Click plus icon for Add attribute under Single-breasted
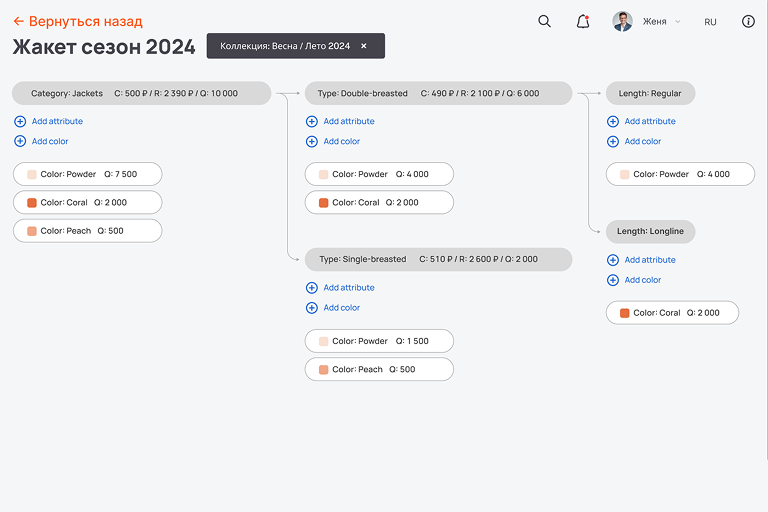The width and height of the screenshot is (768, 512). tap(312, 287)
